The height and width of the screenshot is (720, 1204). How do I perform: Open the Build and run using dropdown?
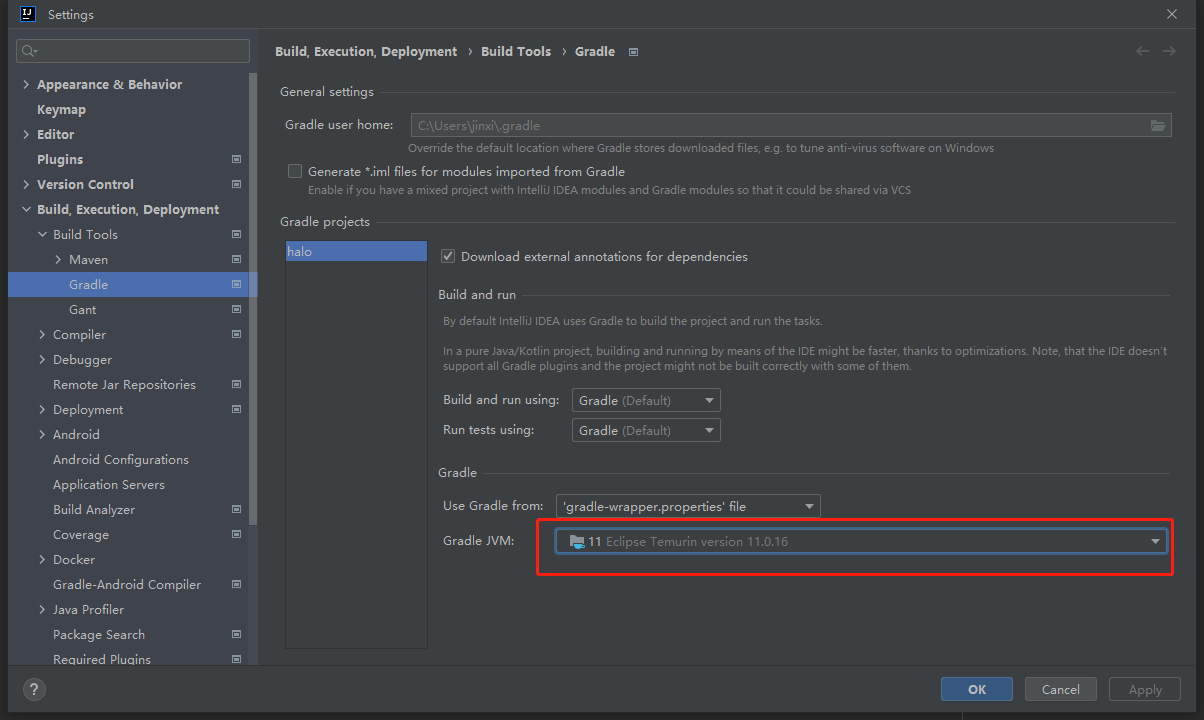tap(646, 400)
